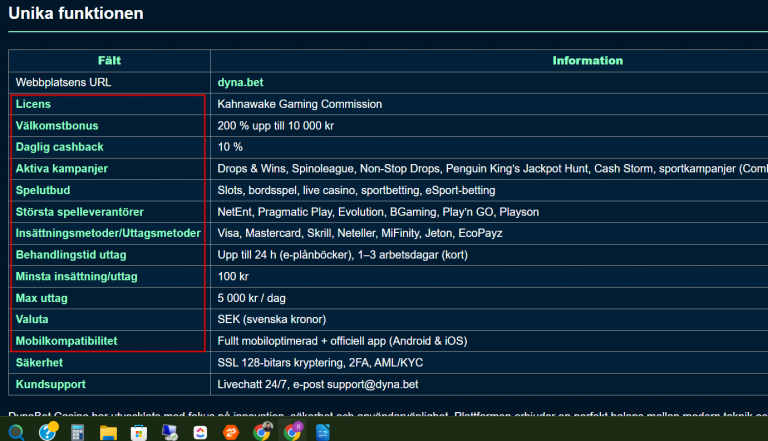The height and width of the screenshot is (441, 768).
Task: Select the Största spelleverantörer label
Action: (x=80, y=212)
